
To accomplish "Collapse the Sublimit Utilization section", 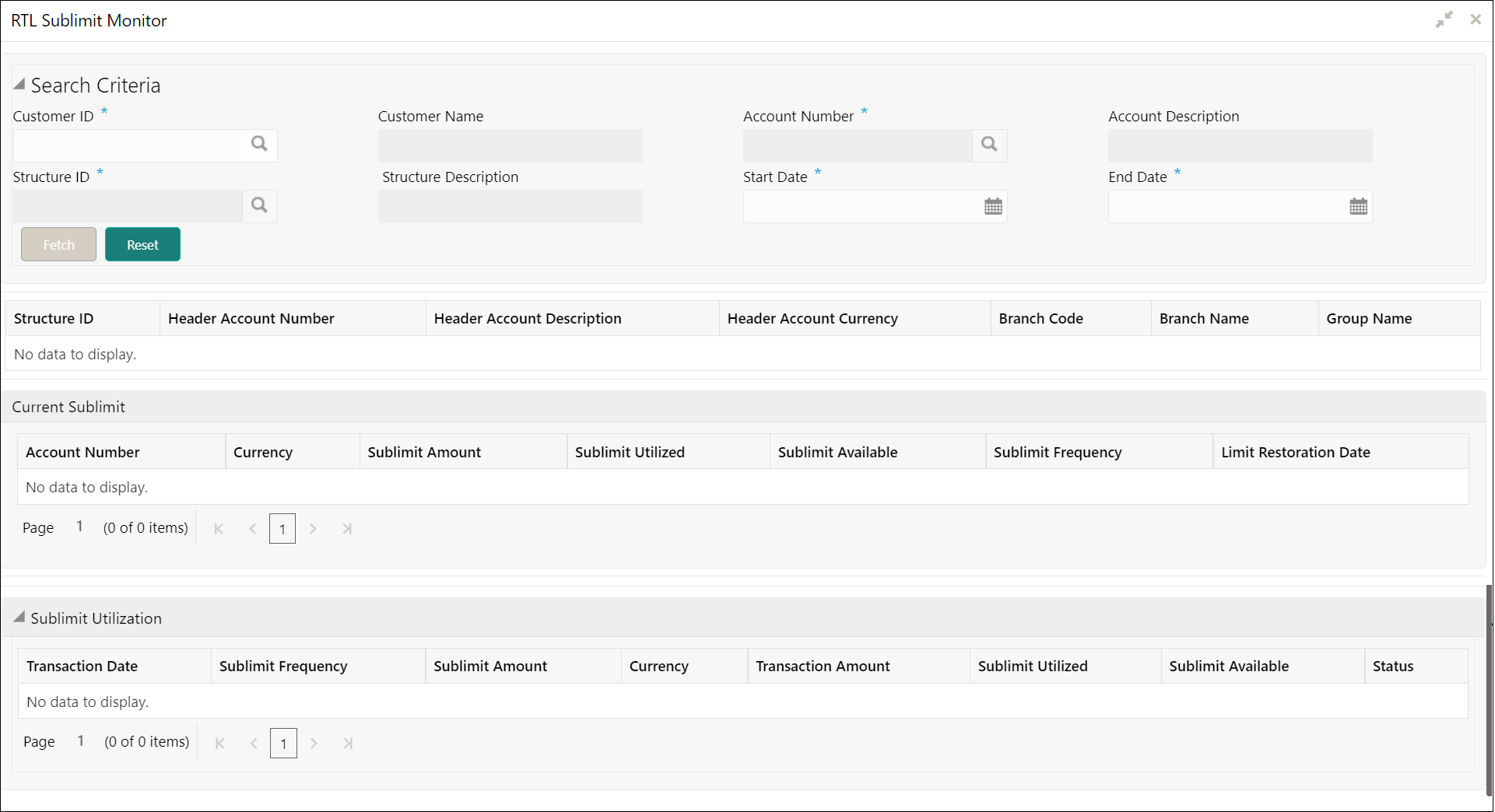I will coord(19,617).
